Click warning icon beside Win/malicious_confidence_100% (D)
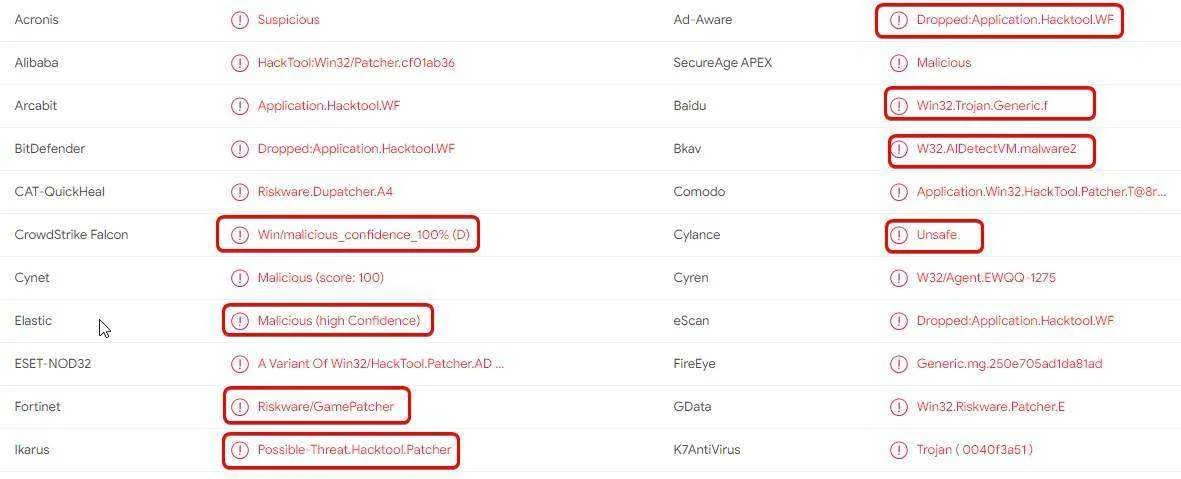Image resolution: width=1181 pixels, height=479 pixels. pos(240,235)
